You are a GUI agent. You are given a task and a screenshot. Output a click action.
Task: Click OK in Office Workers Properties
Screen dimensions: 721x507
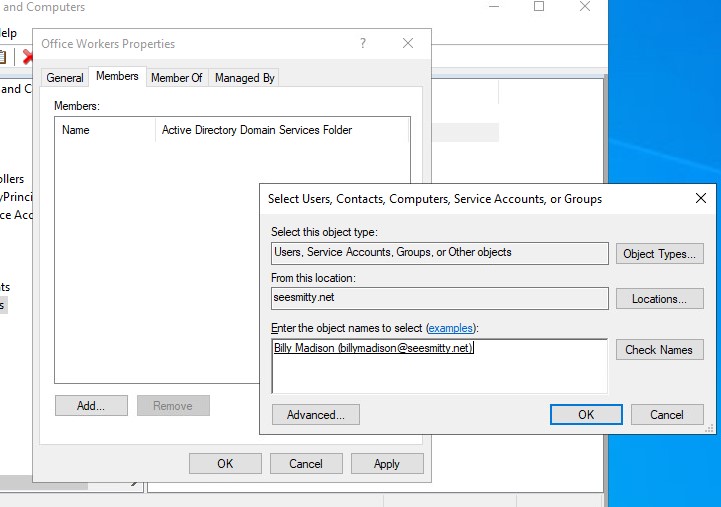pyautogui.click(x=225, y=463)
